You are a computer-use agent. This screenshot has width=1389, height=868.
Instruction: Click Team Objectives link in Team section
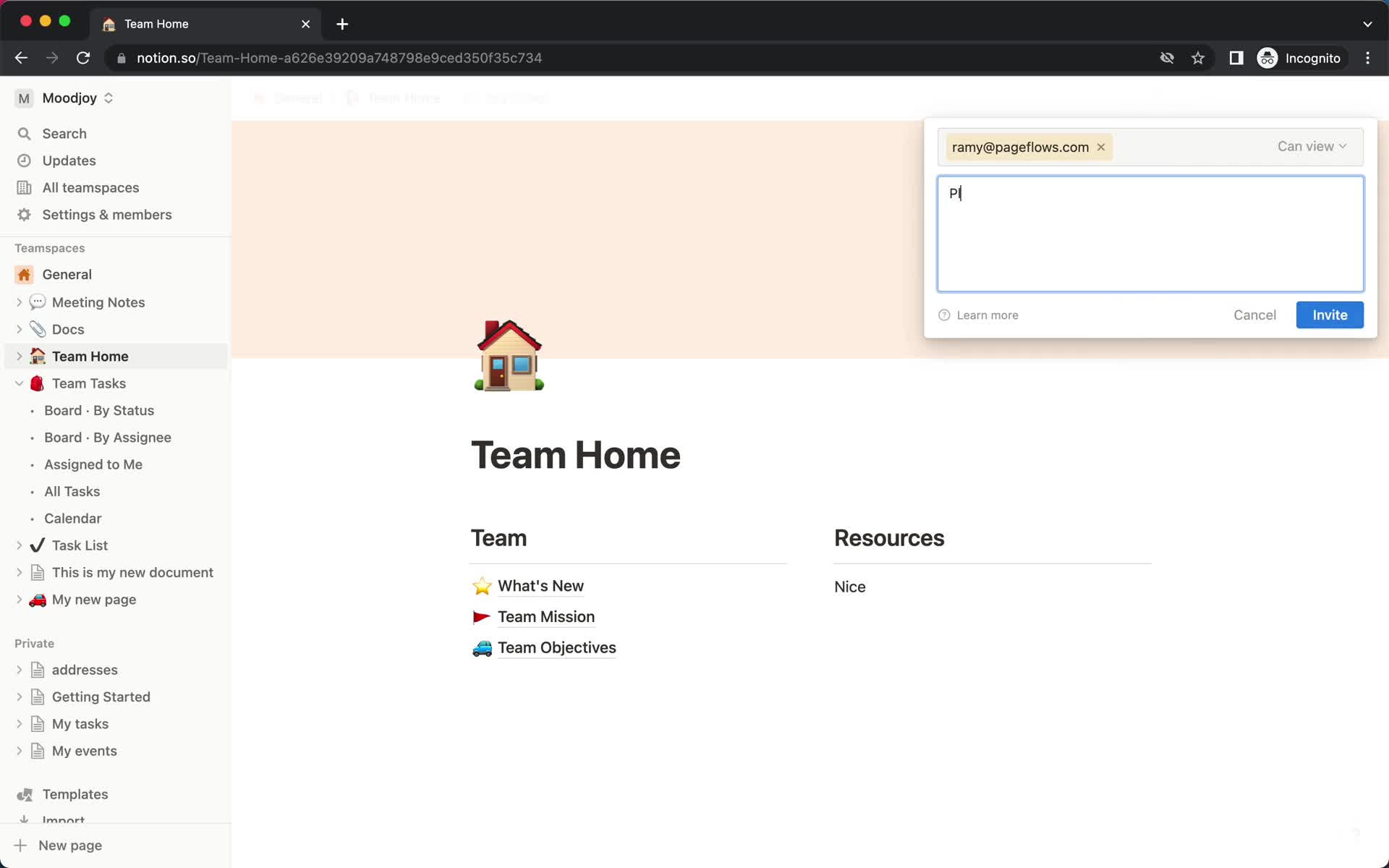(x=557, y=647)
